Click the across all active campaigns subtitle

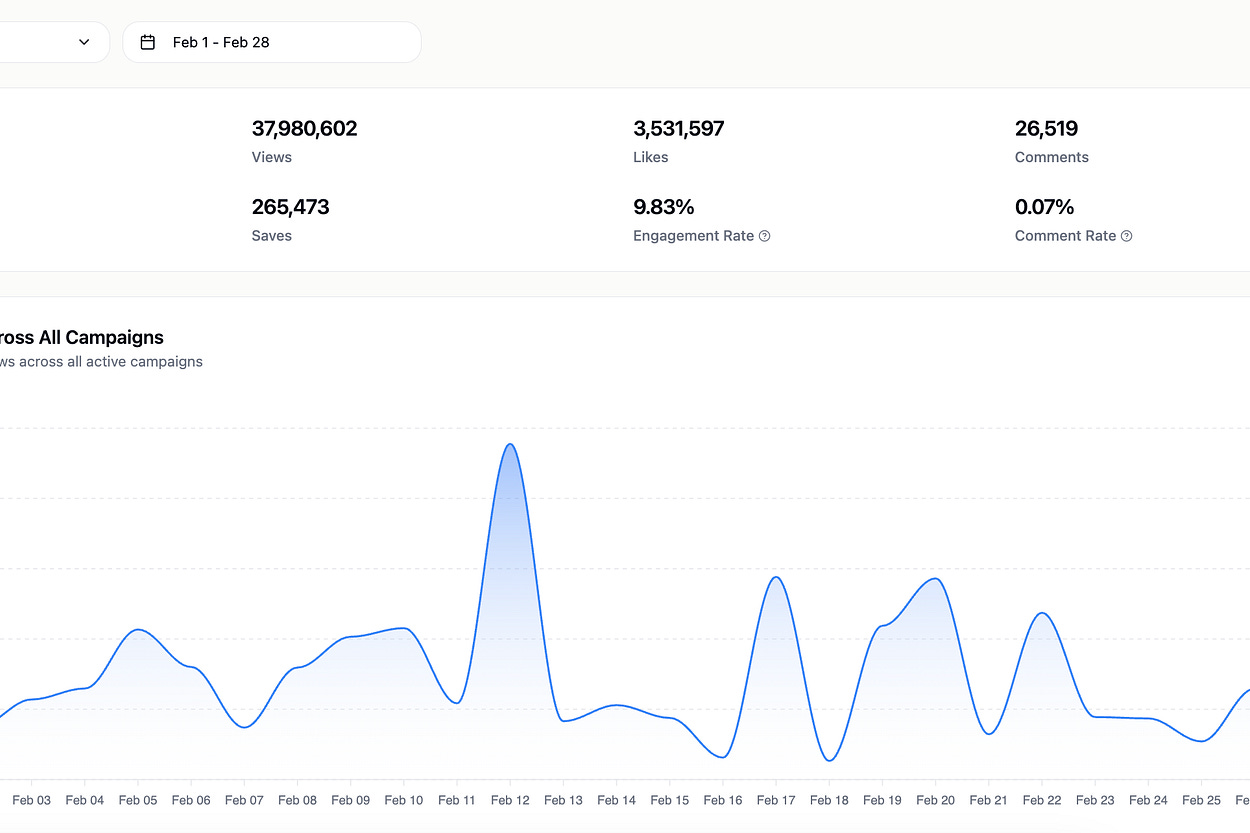(101, 362)
